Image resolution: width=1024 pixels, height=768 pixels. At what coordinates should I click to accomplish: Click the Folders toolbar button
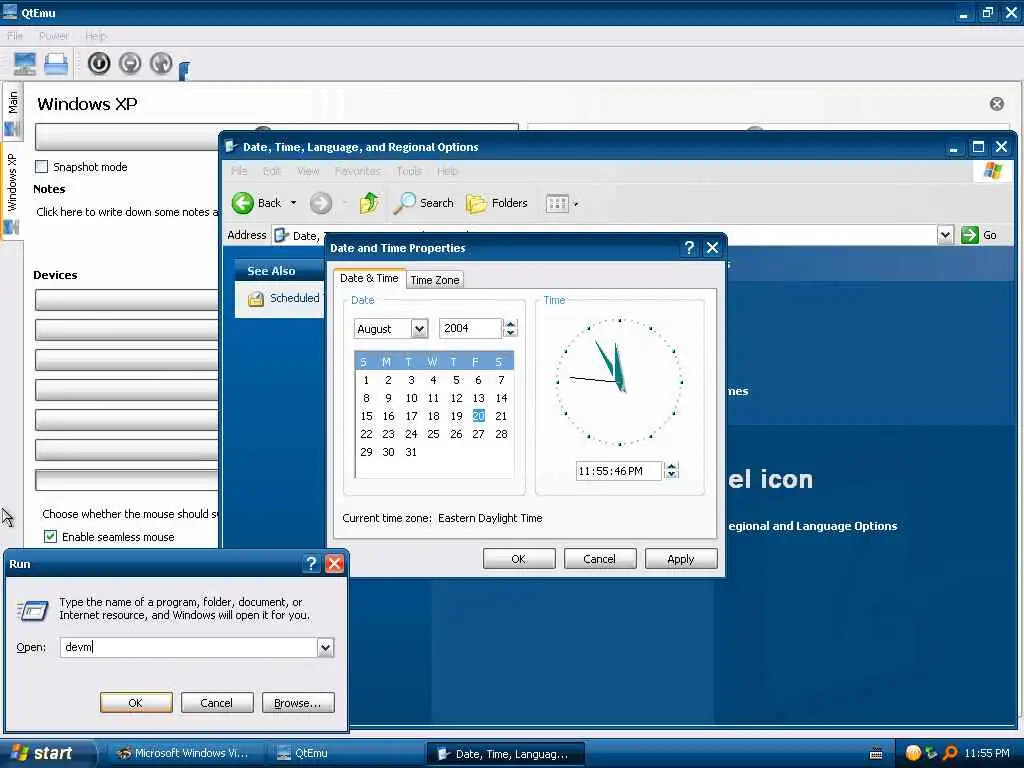click(497, 203)
